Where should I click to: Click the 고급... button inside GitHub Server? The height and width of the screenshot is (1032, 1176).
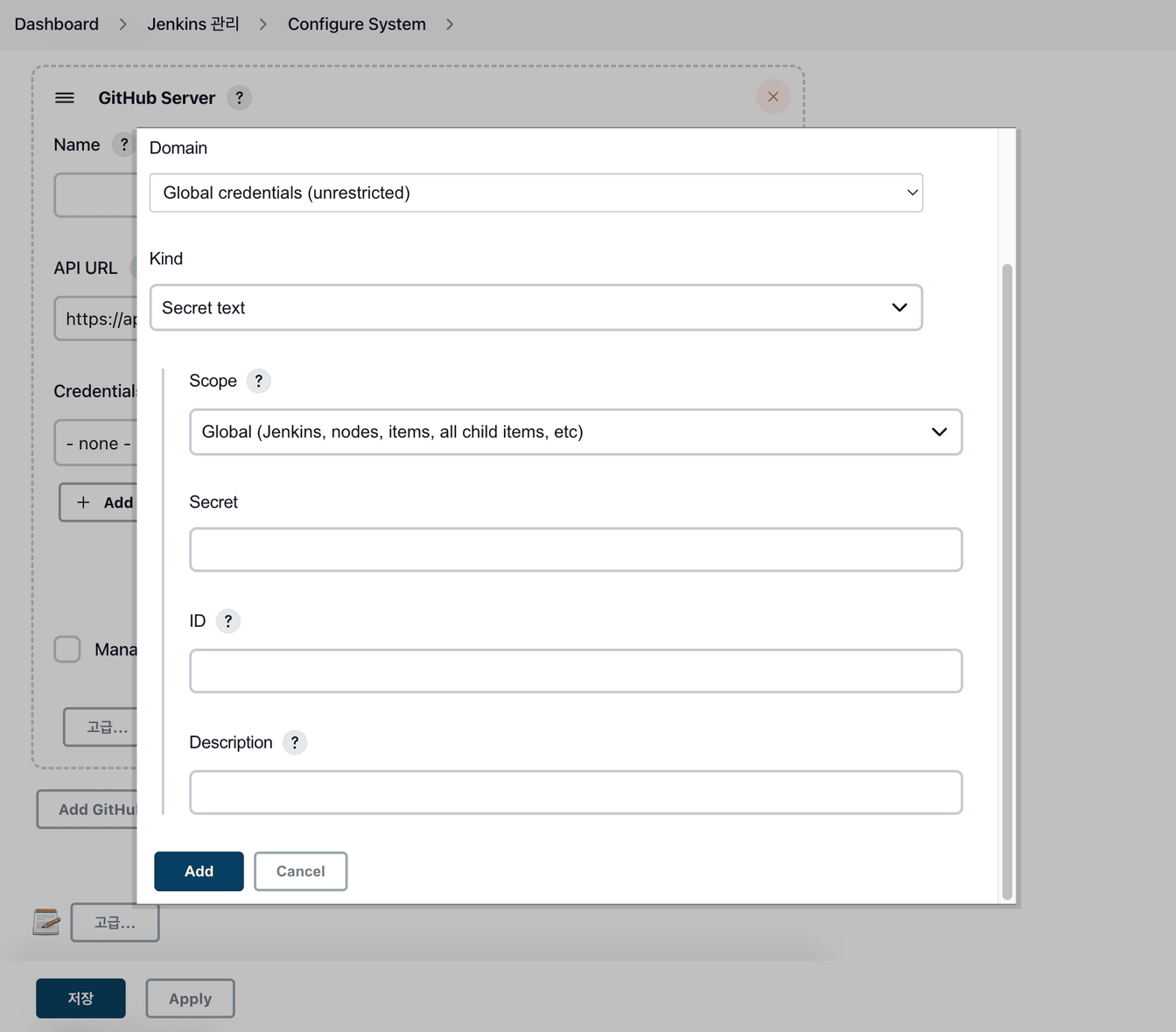pyautogui.click(x=100, y=727)
